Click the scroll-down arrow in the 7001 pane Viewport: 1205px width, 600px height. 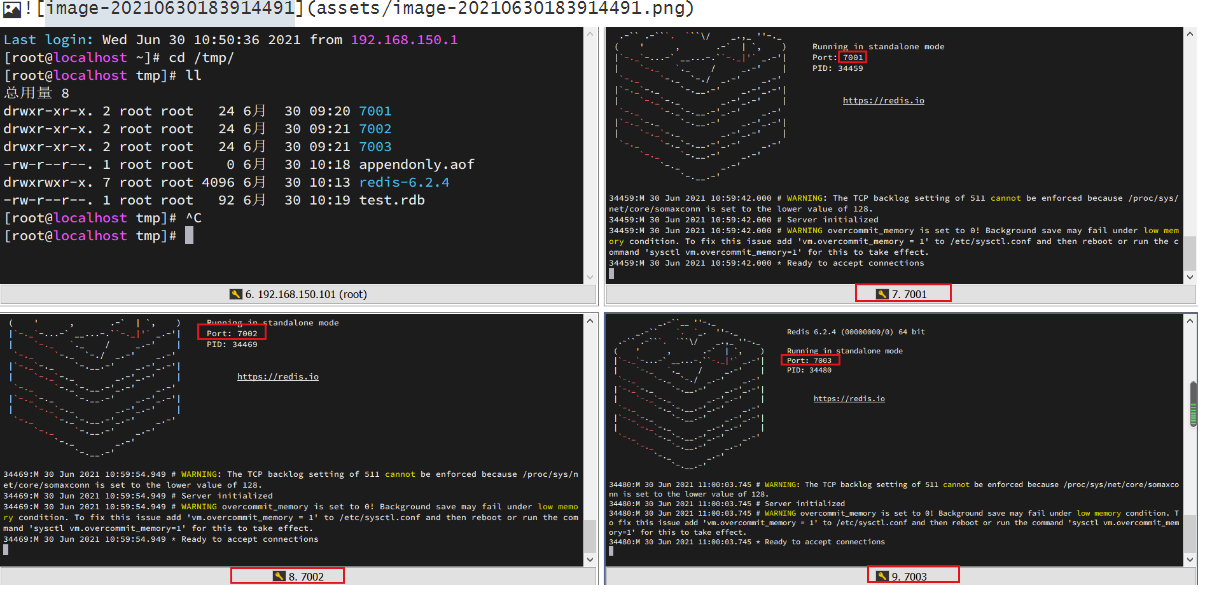pyautogui.click(x=1190, y=277)
